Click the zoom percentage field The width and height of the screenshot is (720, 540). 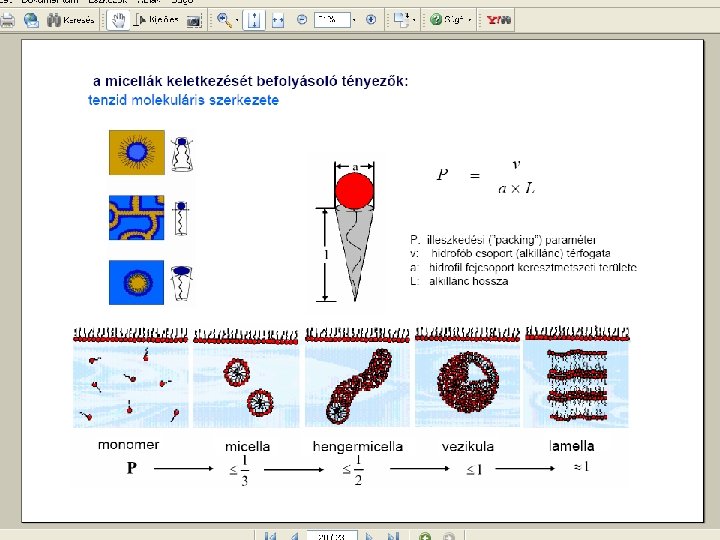coord(332,19)
